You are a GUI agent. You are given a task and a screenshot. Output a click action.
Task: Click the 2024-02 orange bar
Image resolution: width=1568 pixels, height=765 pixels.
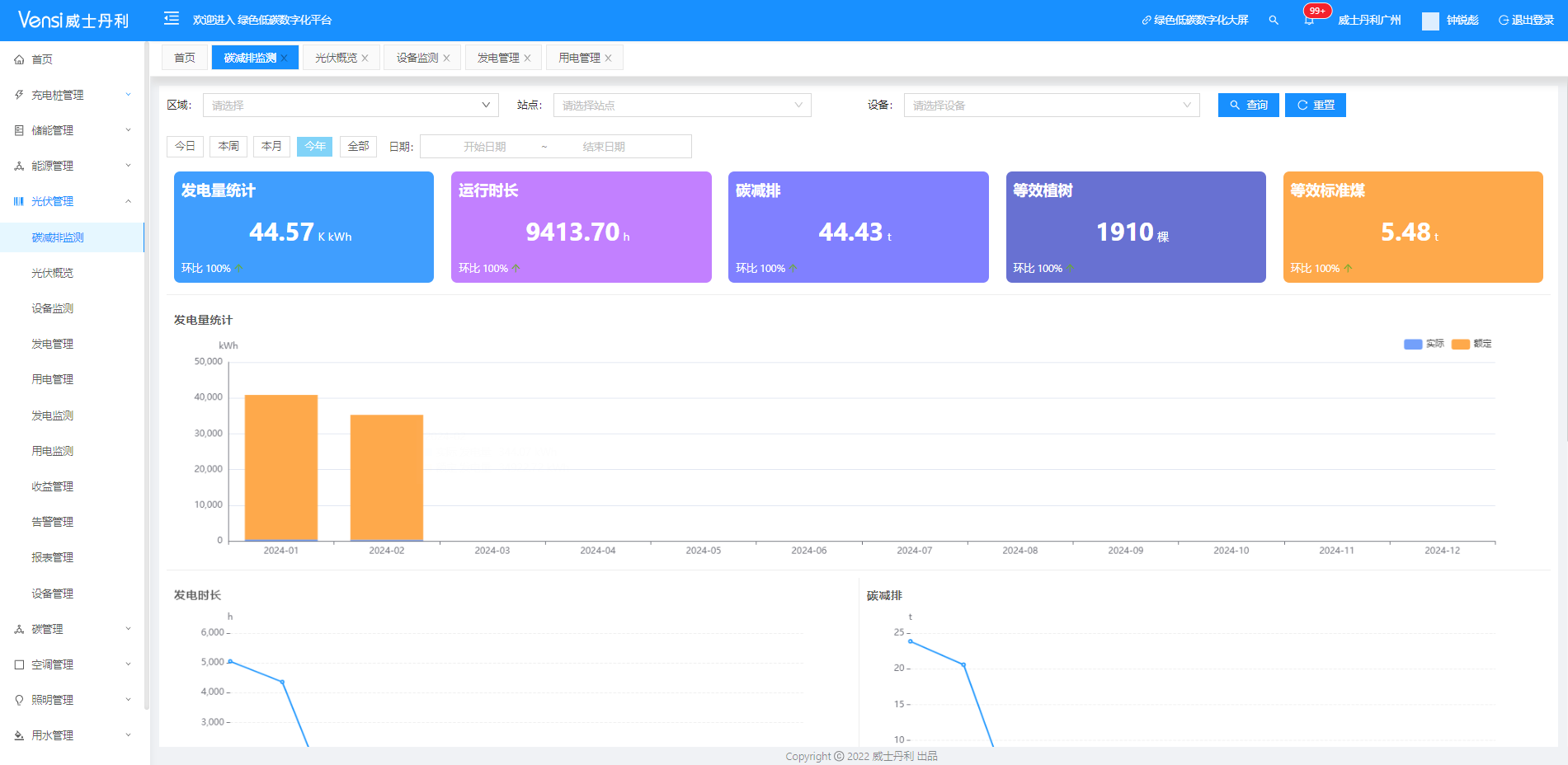click(387, 477)
